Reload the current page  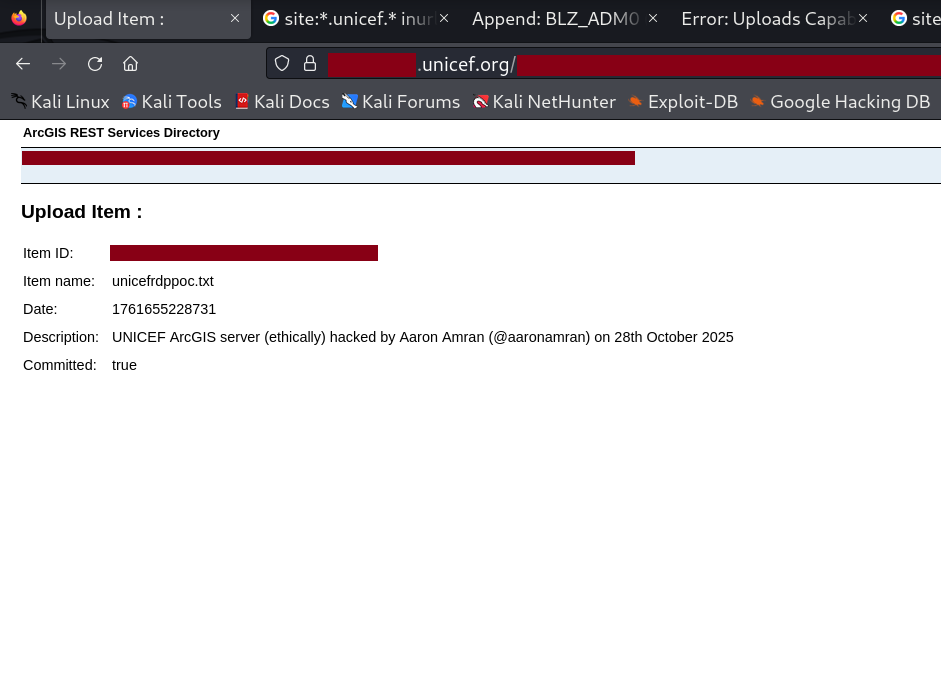(94, 63)
